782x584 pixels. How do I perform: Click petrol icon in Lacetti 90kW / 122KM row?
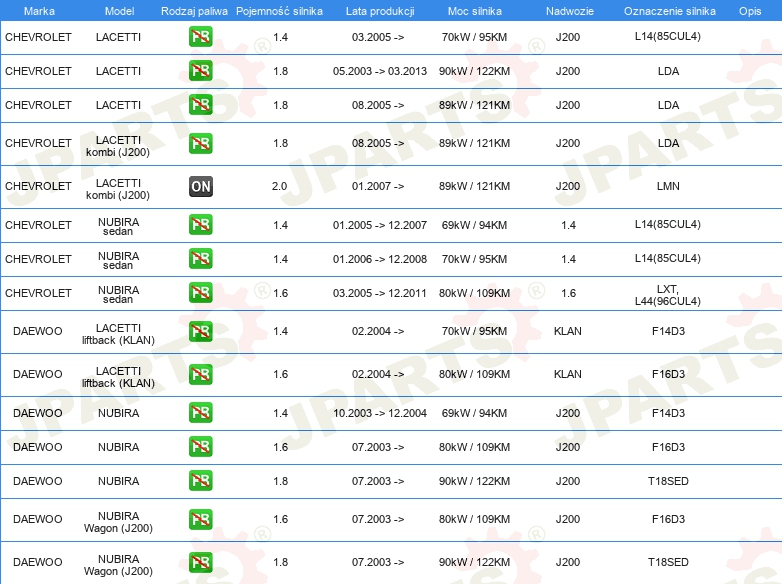(200, 71)
